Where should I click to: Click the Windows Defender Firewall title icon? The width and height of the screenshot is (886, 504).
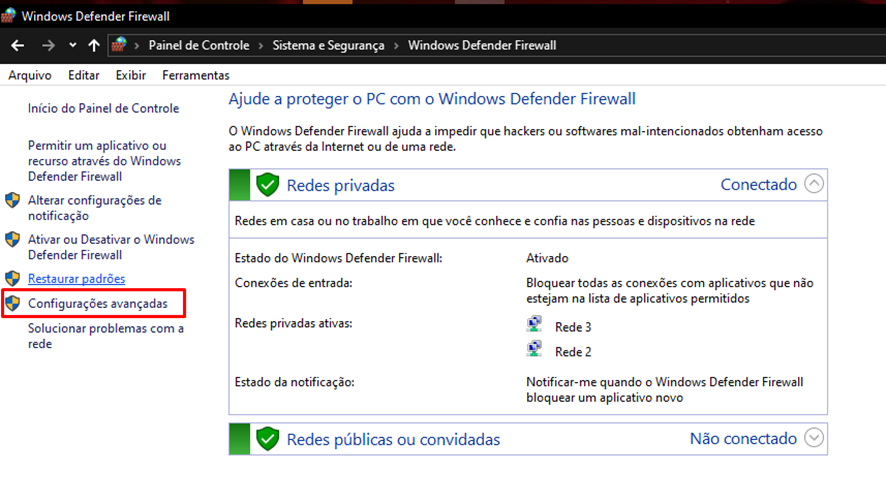[8, 15]
